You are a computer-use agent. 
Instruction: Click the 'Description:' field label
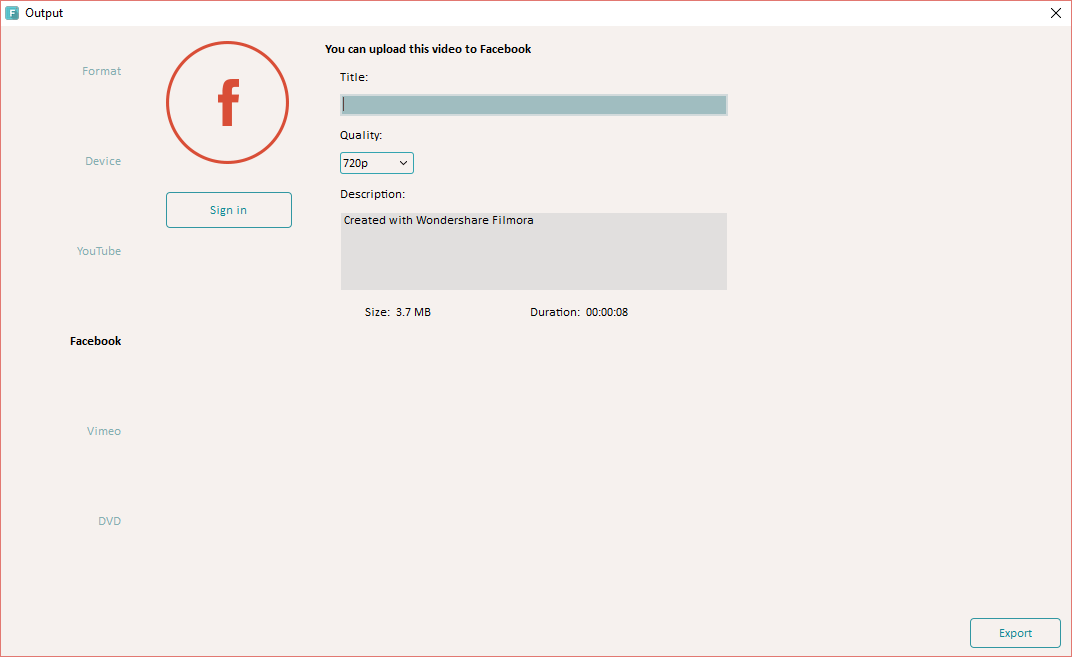372,194
